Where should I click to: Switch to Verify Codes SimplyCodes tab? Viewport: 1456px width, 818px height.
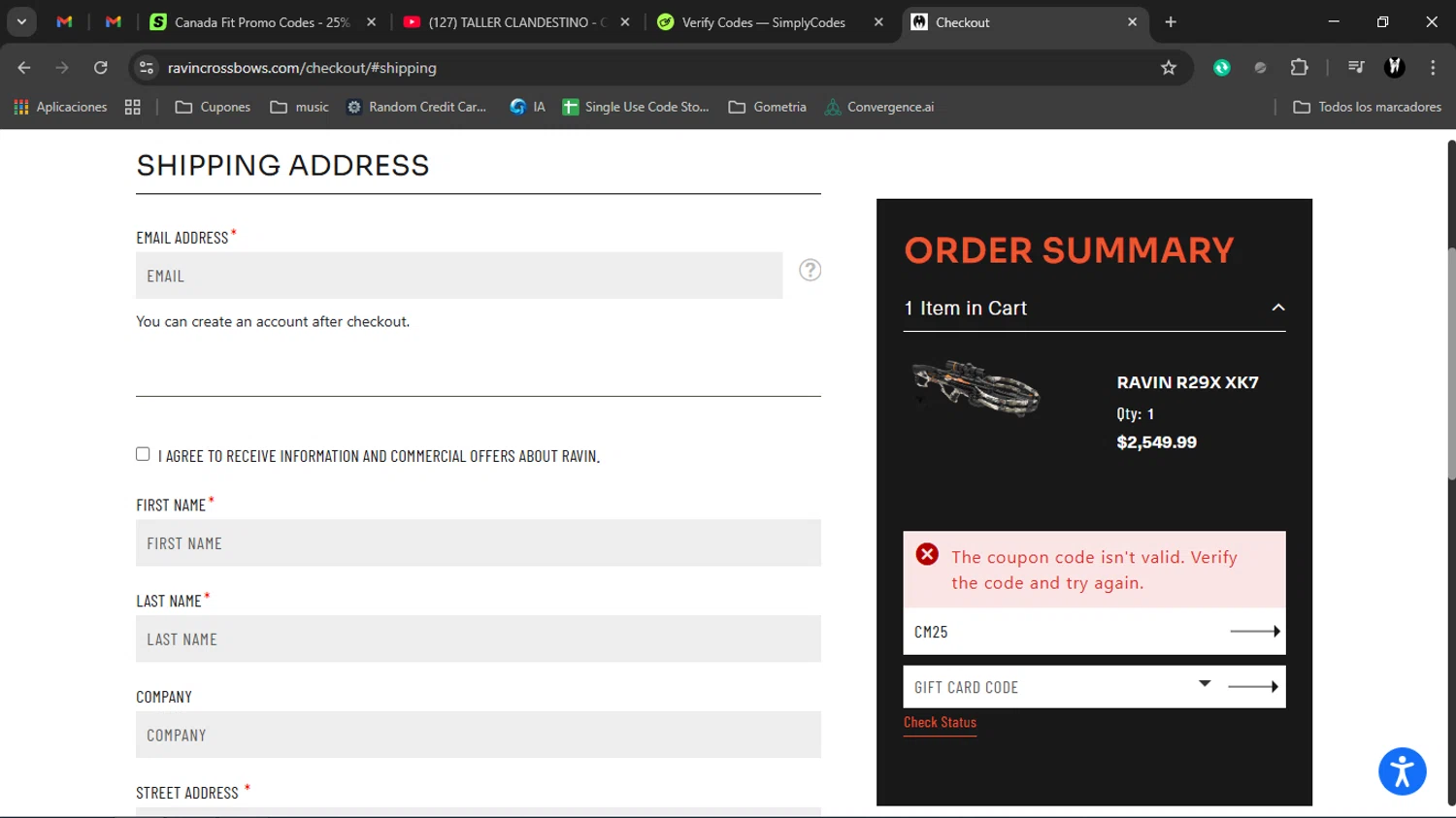[762, 21]
